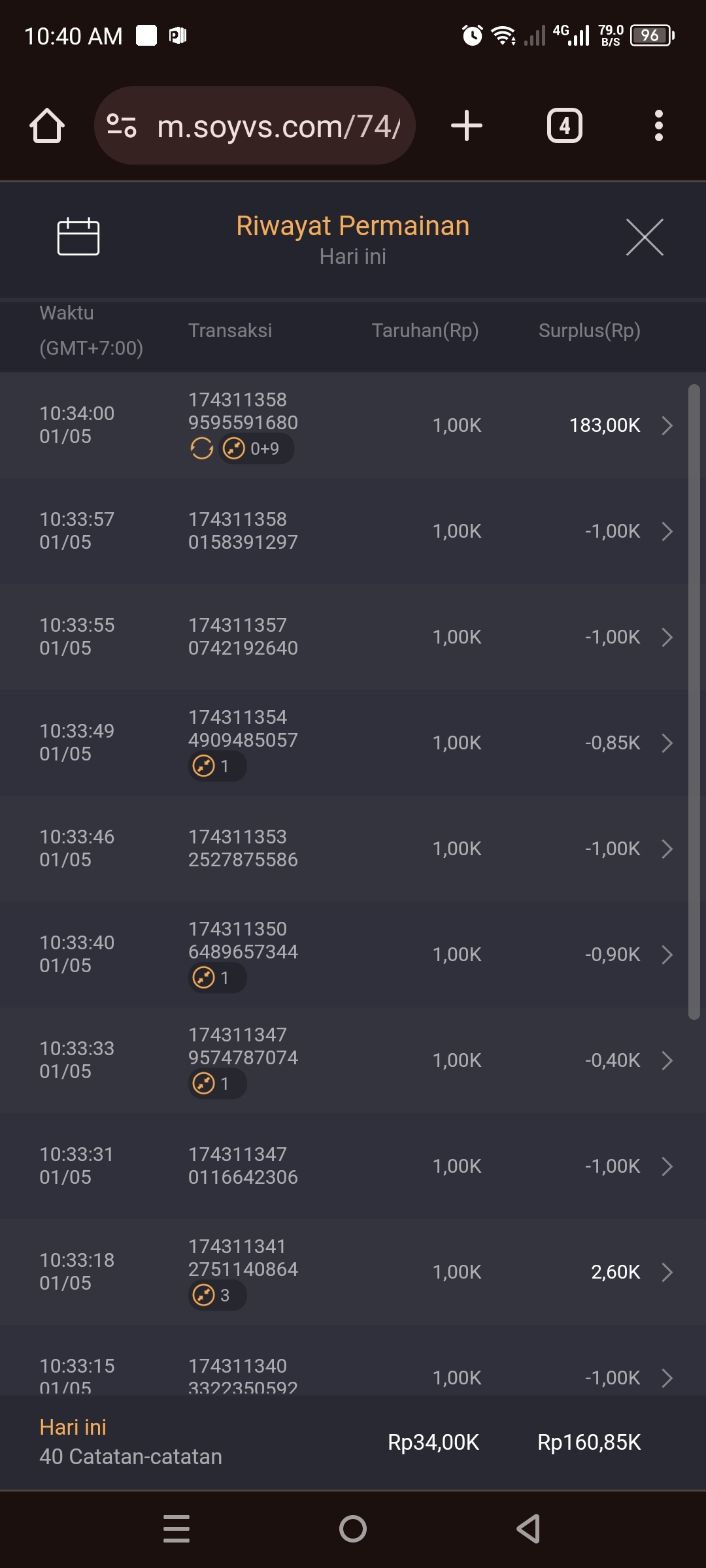Expand the 10:33:33 record with -0,40K surplus
This screenshot has width=706, height=1568.
[x=667, y=1060]
